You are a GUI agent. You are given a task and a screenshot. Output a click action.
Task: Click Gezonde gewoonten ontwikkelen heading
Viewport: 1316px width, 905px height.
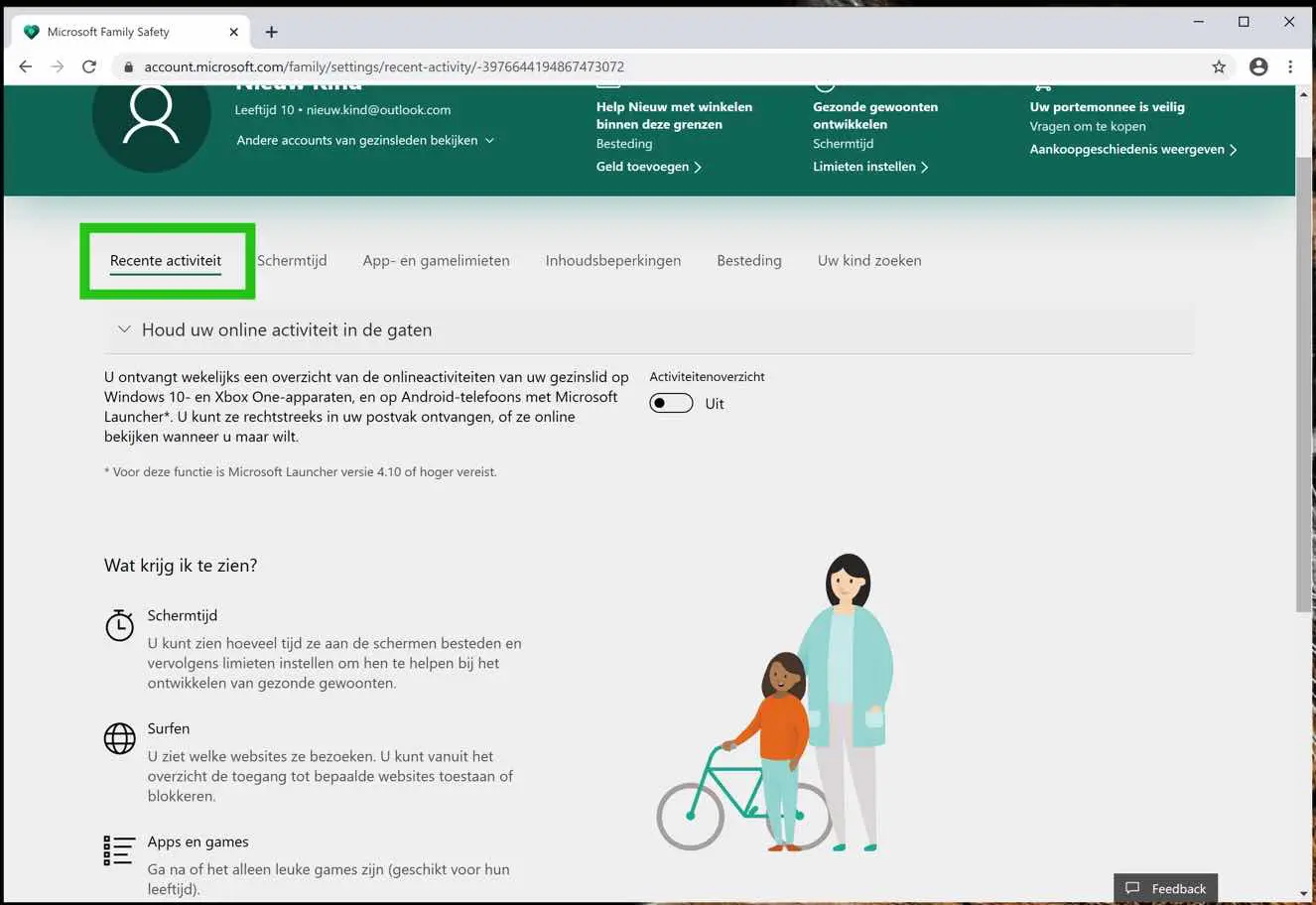click(x=875, y=115)
